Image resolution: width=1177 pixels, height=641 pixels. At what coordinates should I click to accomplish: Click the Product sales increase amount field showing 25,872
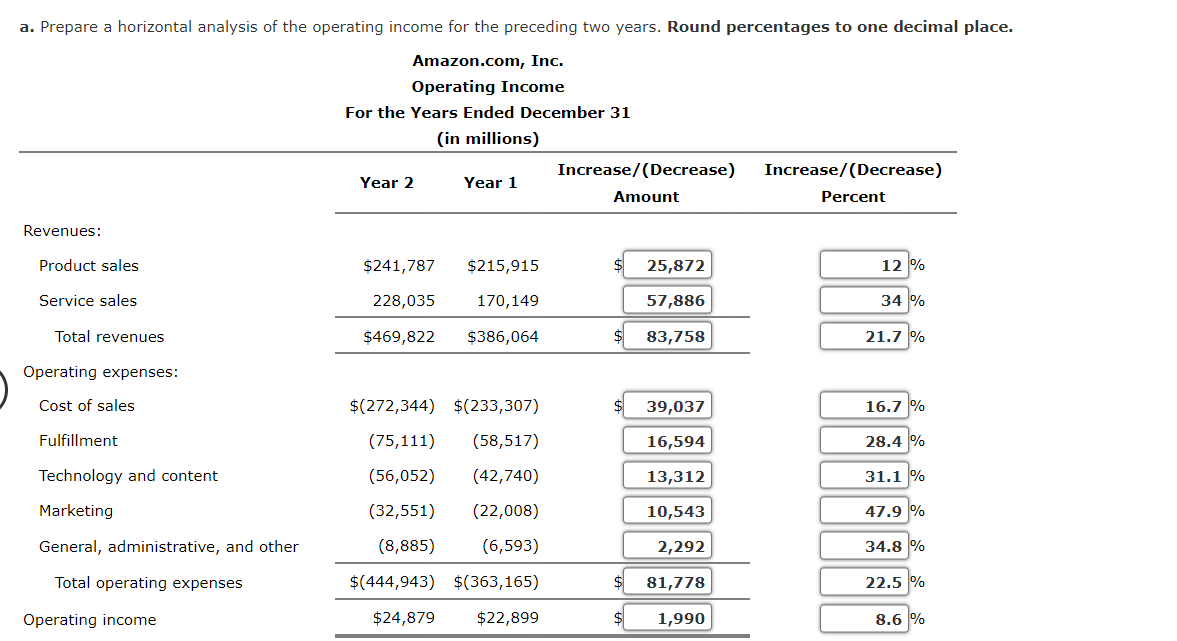tap(667, 264)
